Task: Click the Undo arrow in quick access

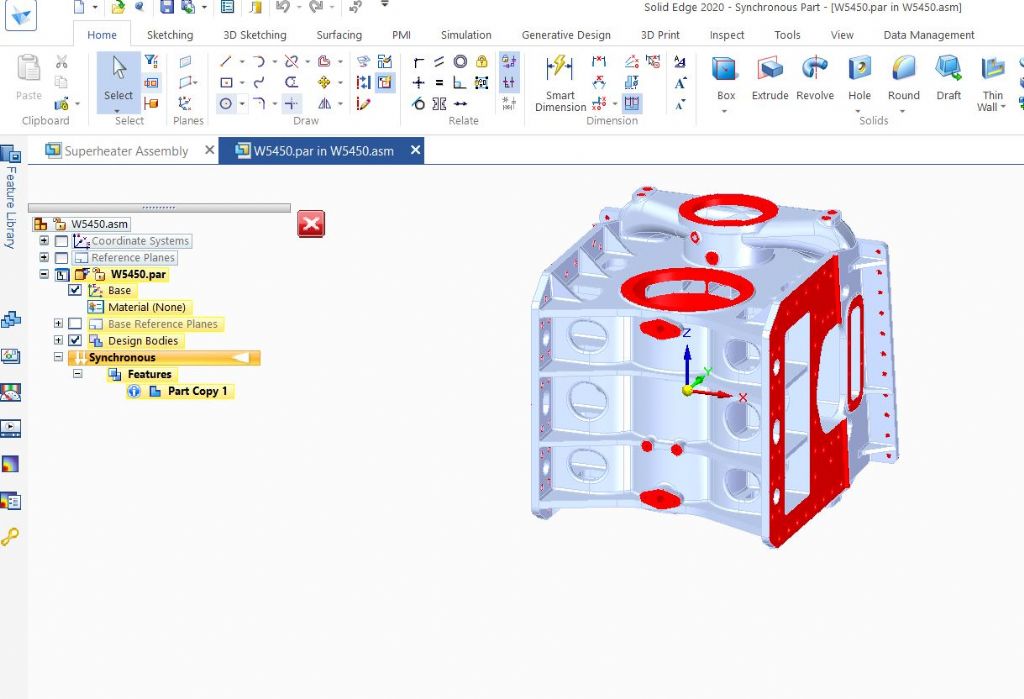Action: coord(283,7)
